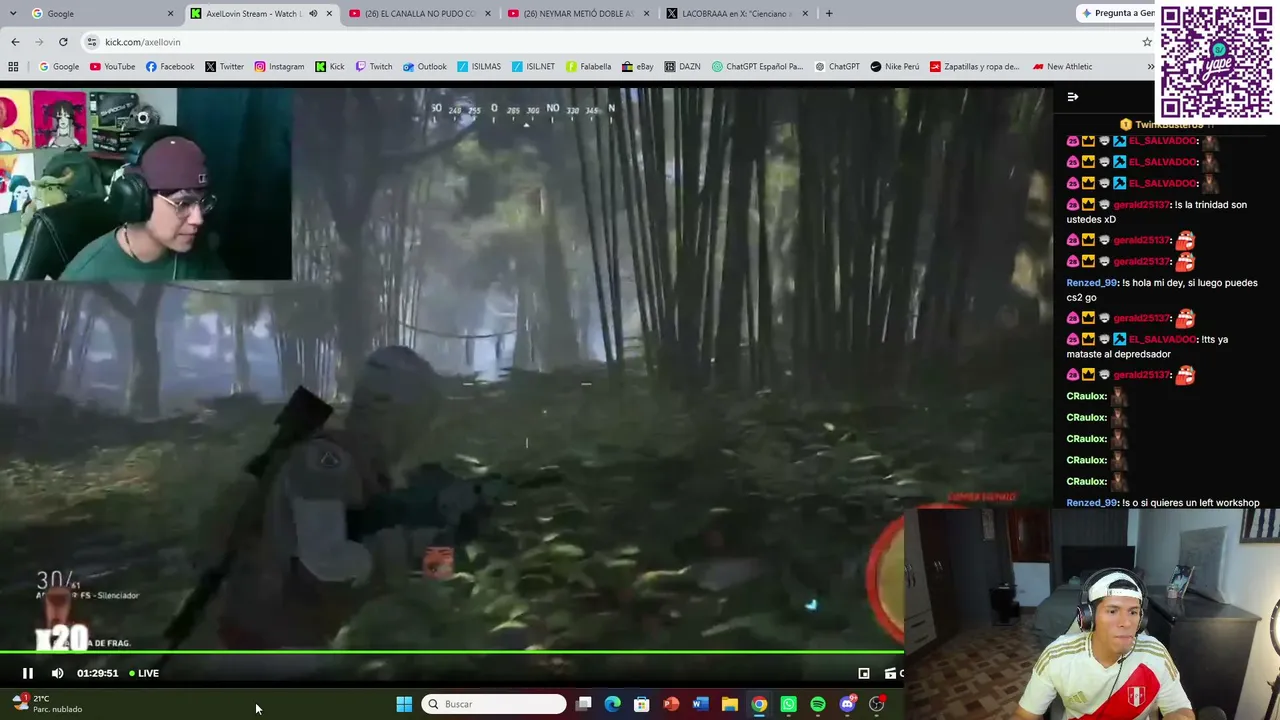Close the LACOBRAAA en X tab
Viewport: 1280px width, 720px height.
tap(805, 13)
